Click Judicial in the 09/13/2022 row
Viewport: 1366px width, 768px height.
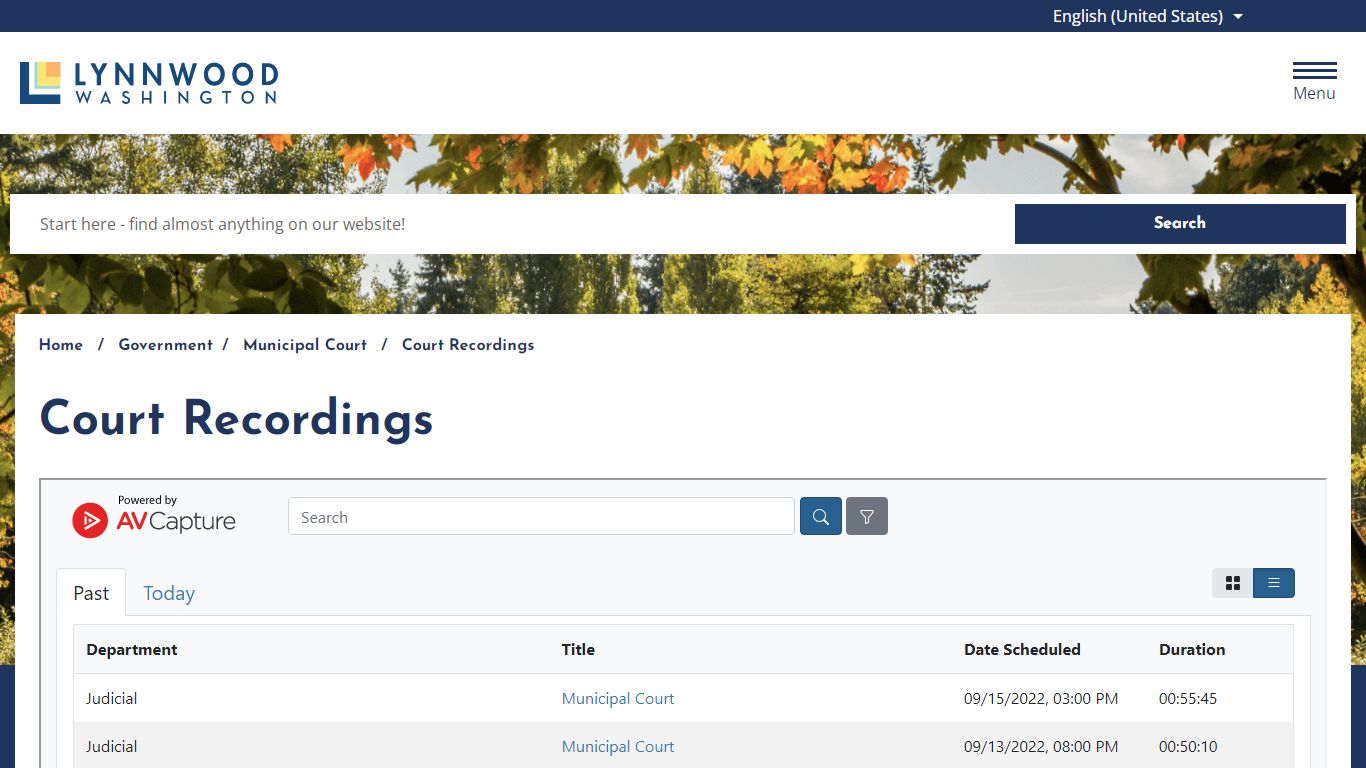tap(112, 746)
